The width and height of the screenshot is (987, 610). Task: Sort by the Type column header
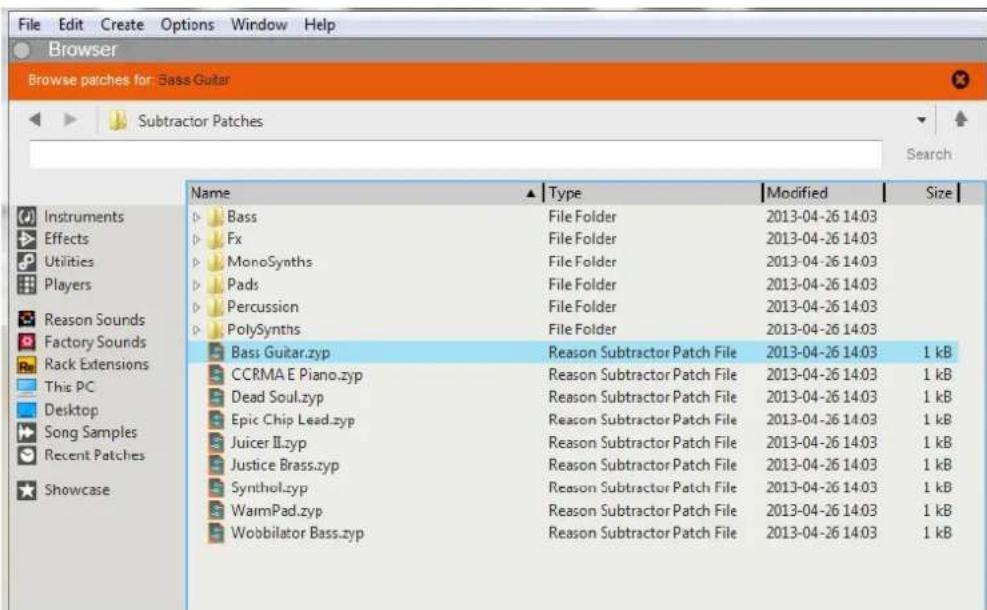[x=653, y=193]
